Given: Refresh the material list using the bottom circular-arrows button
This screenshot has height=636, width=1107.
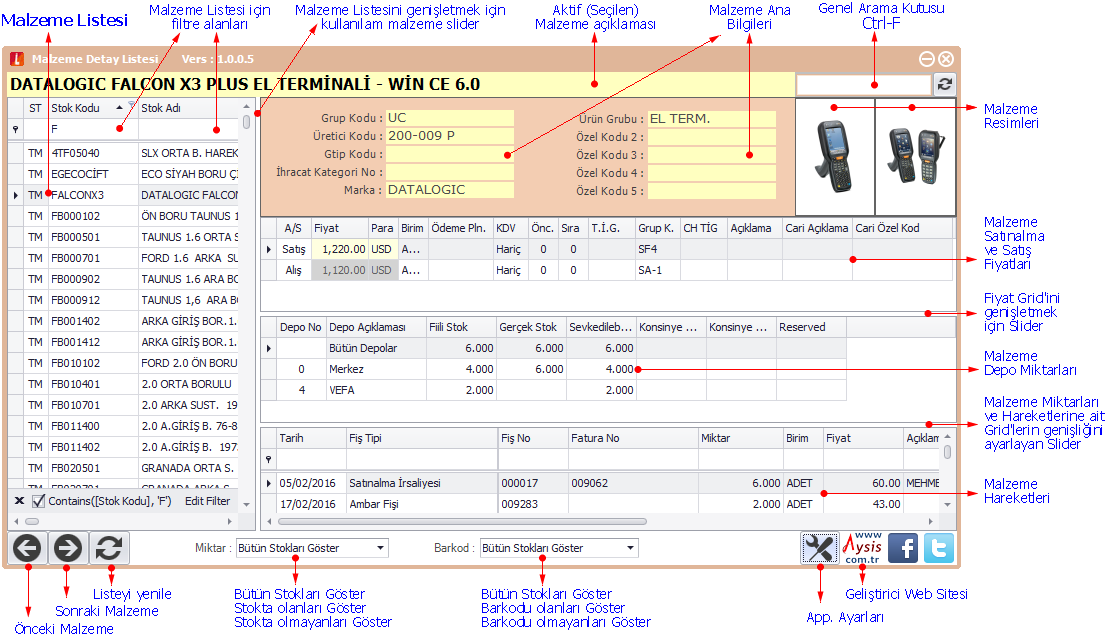Looking at the screenshot, I should coord(109,548).
